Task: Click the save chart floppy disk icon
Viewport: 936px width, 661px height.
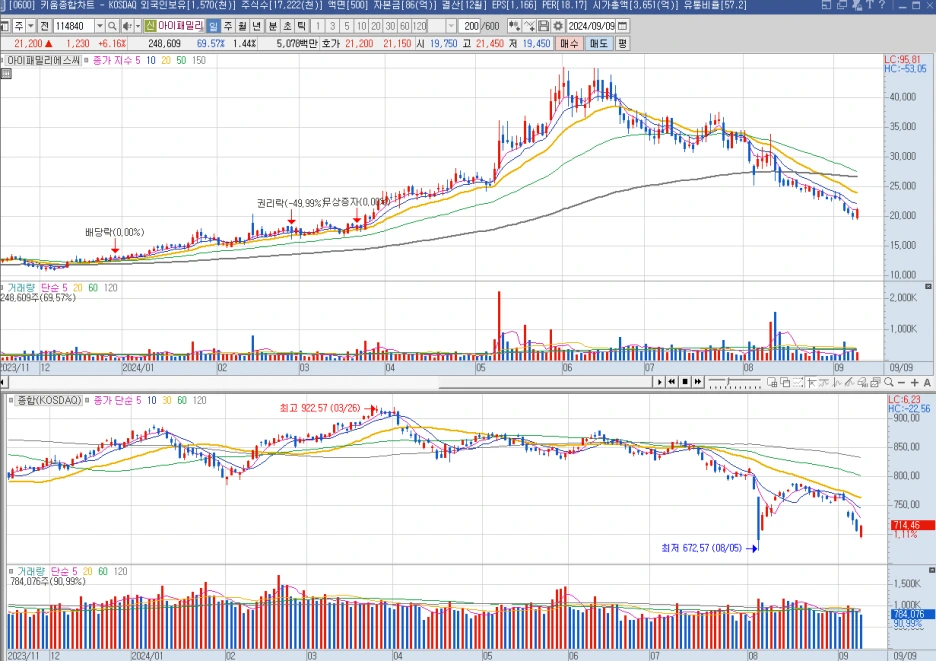Action: point(543,26)
